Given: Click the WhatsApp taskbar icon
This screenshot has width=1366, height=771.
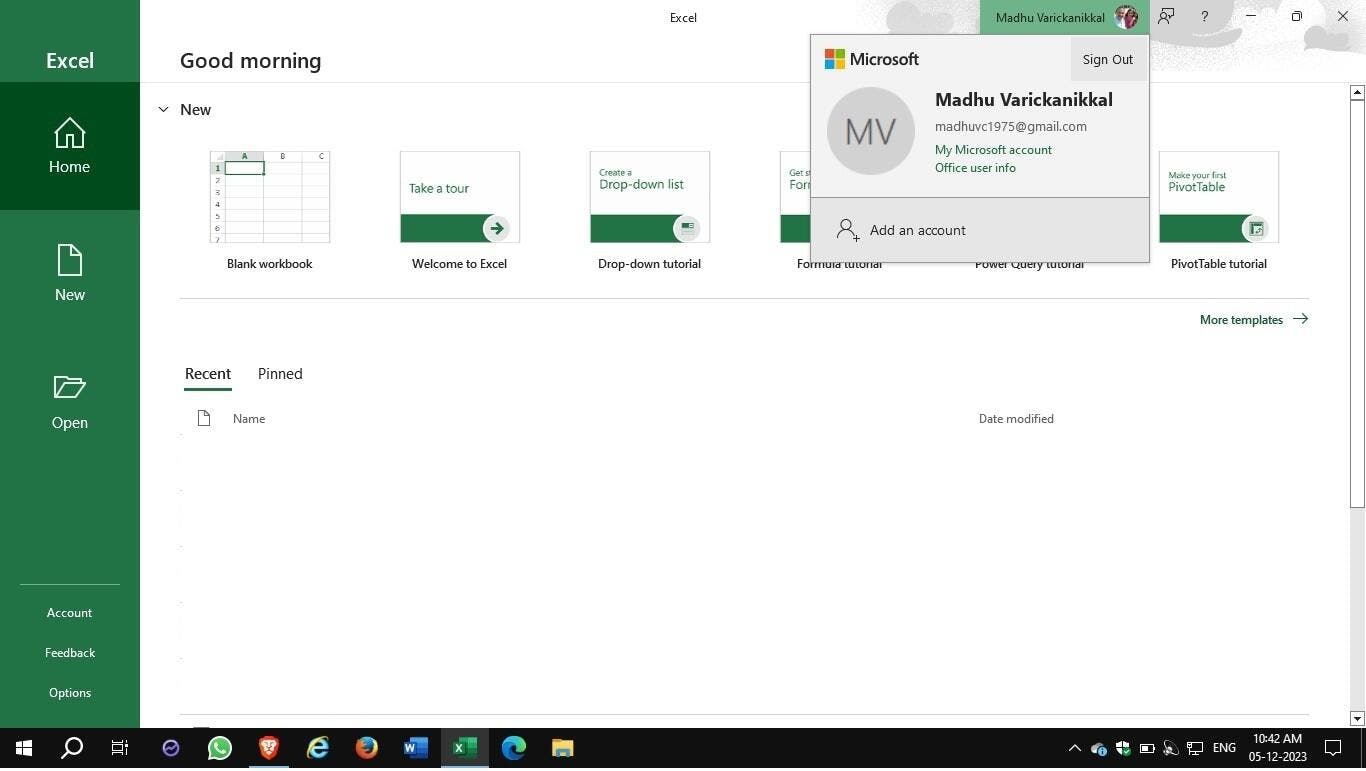Looking at the screenshot, I should [x=219, y=748].
